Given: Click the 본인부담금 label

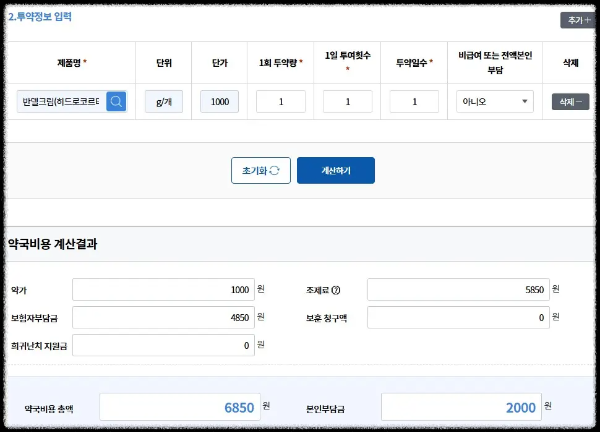Looking at the screenshot, I should tap(325, 409).
